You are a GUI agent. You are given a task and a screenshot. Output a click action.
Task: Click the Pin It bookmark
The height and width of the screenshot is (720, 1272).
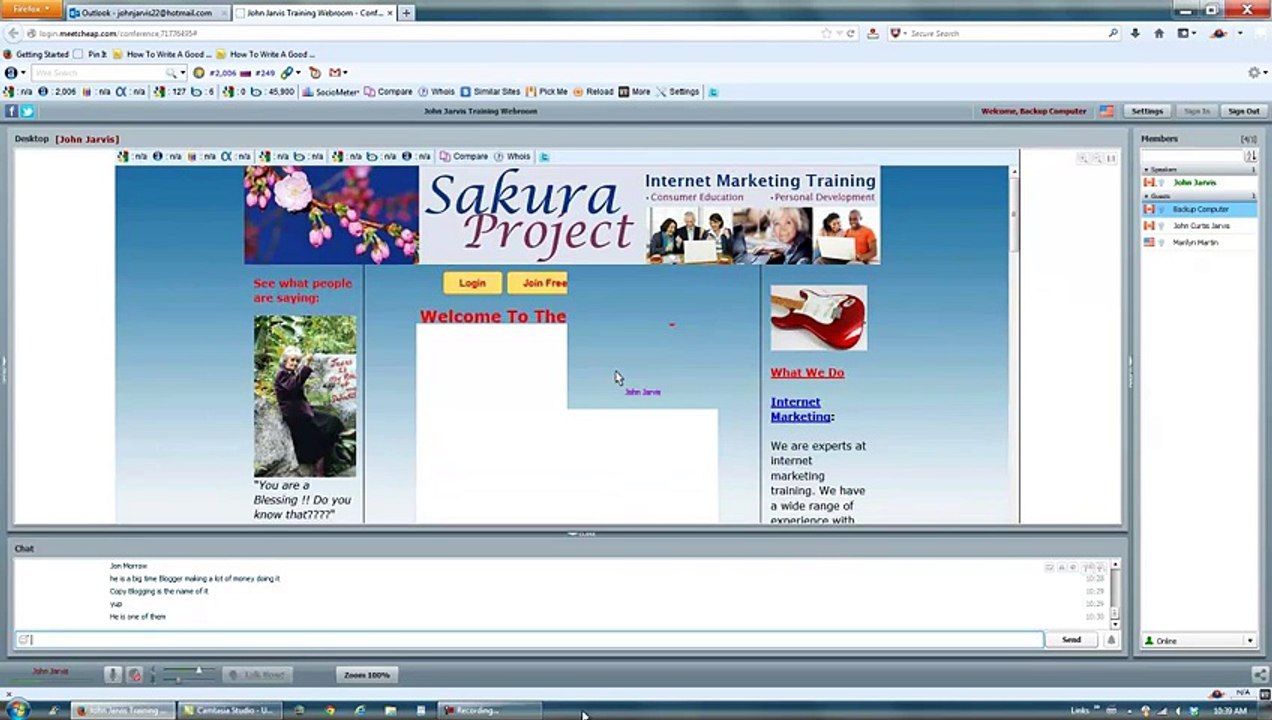(x=91, y=54)
